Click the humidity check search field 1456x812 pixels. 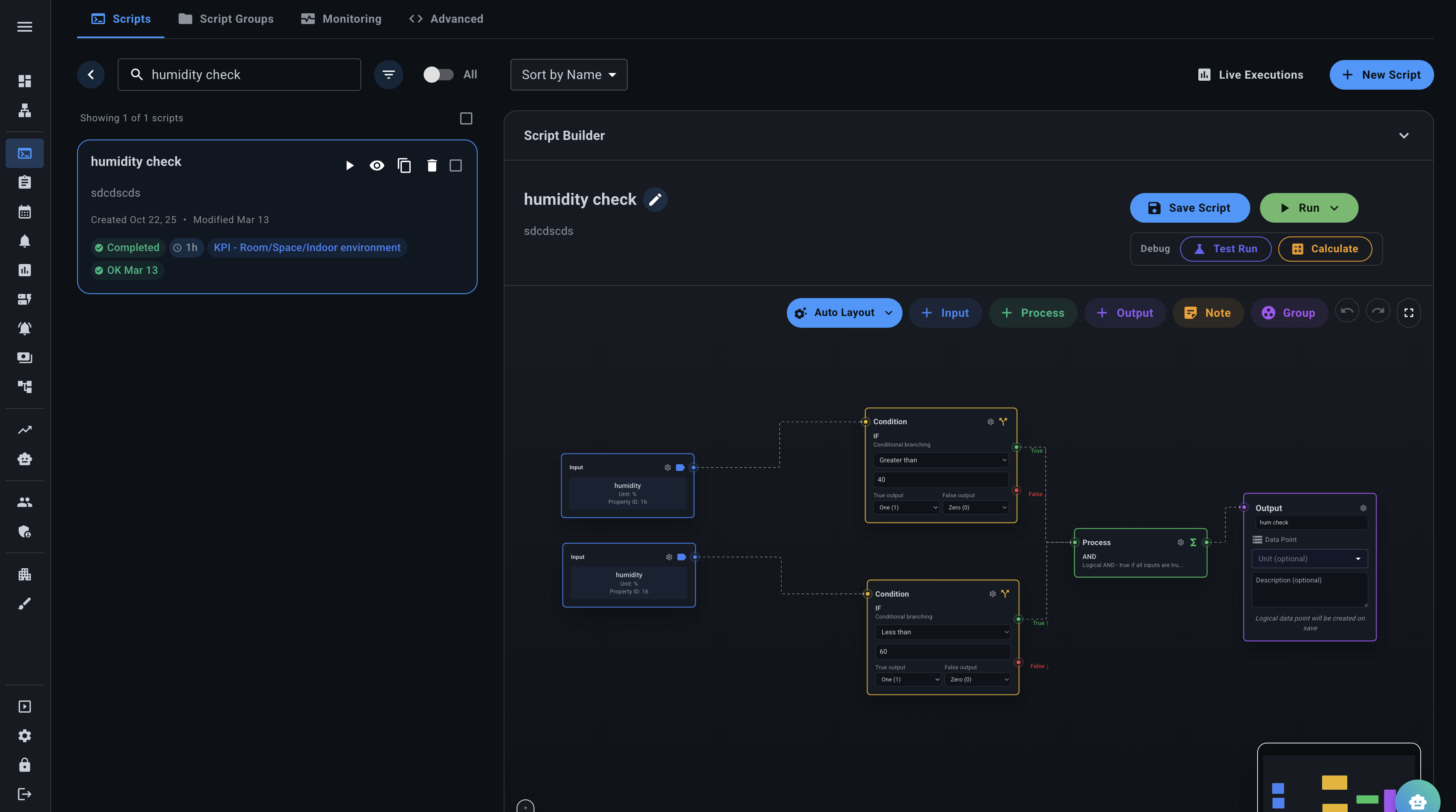(x=239, y=74)
